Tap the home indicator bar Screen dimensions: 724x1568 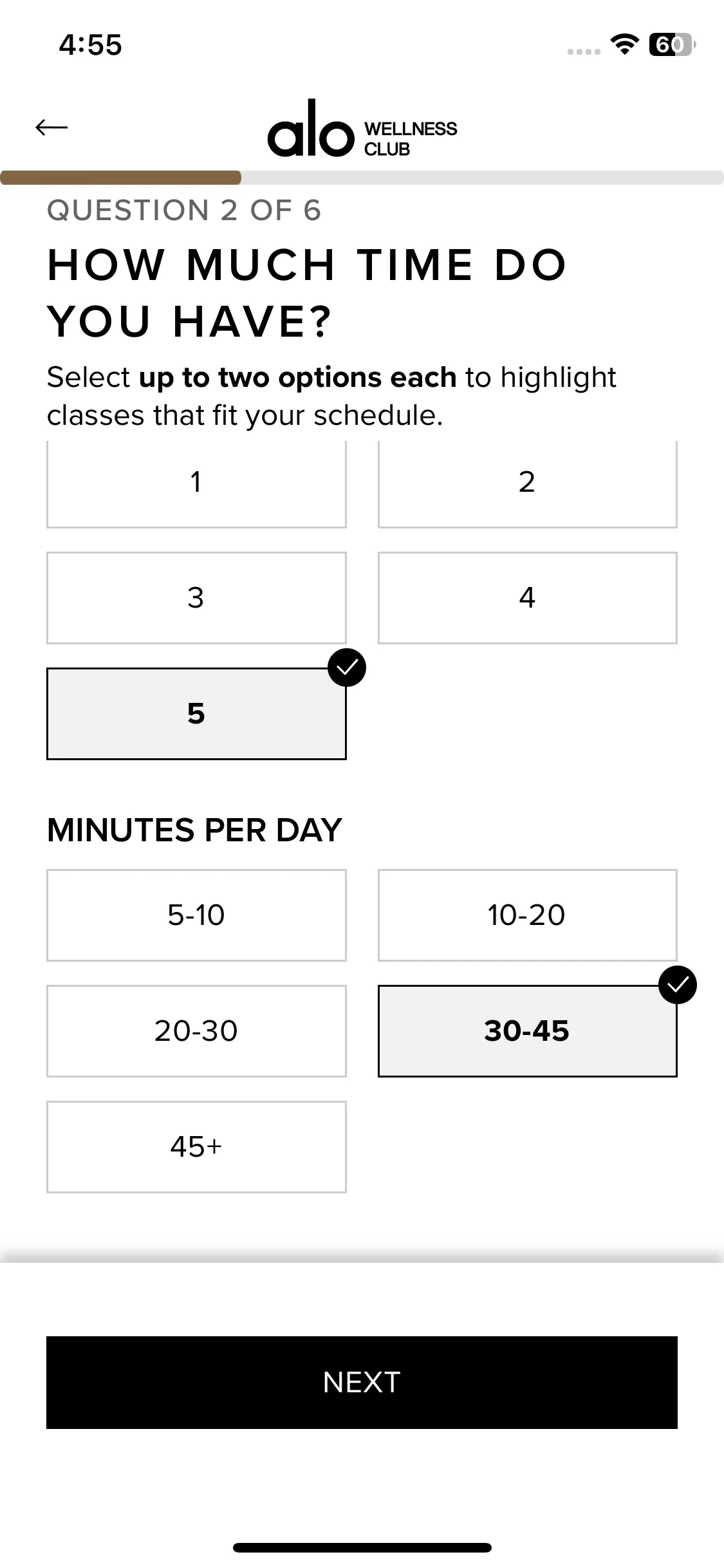coord(362,1547)
